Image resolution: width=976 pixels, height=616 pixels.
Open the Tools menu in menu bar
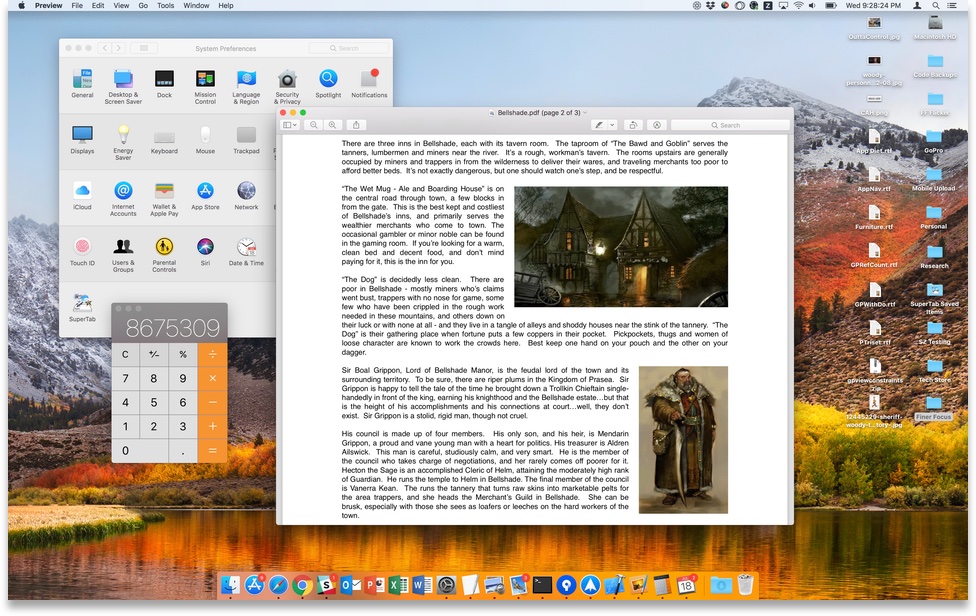tap(165, 6)
